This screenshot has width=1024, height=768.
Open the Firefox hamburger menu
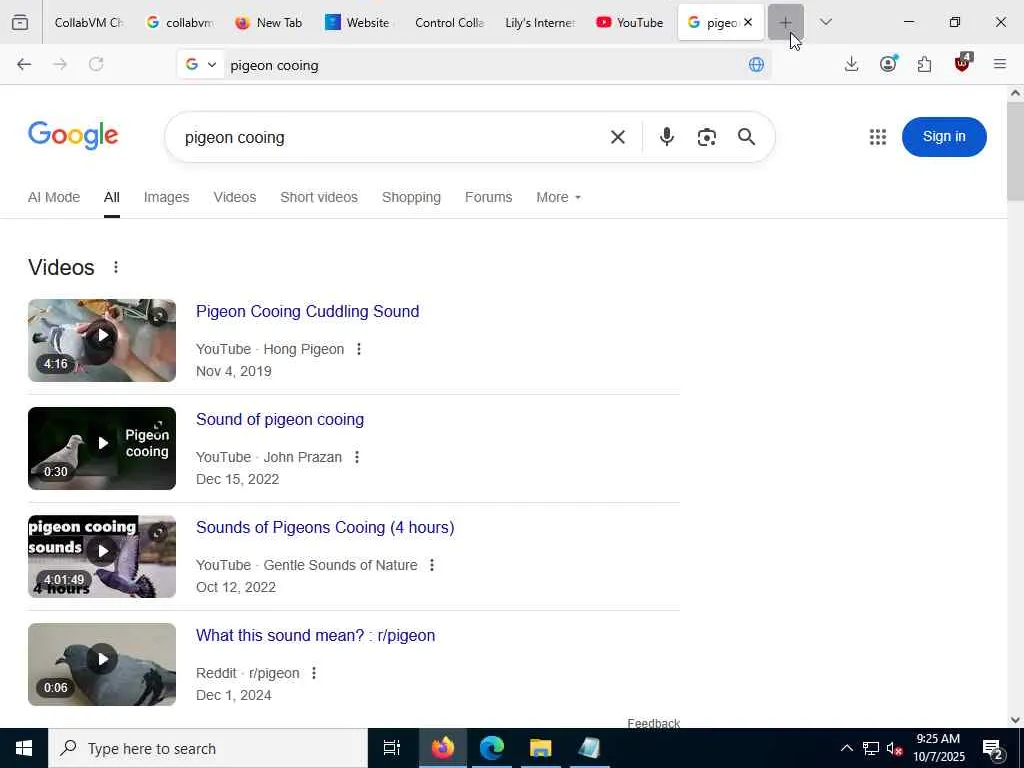[999, 64]
